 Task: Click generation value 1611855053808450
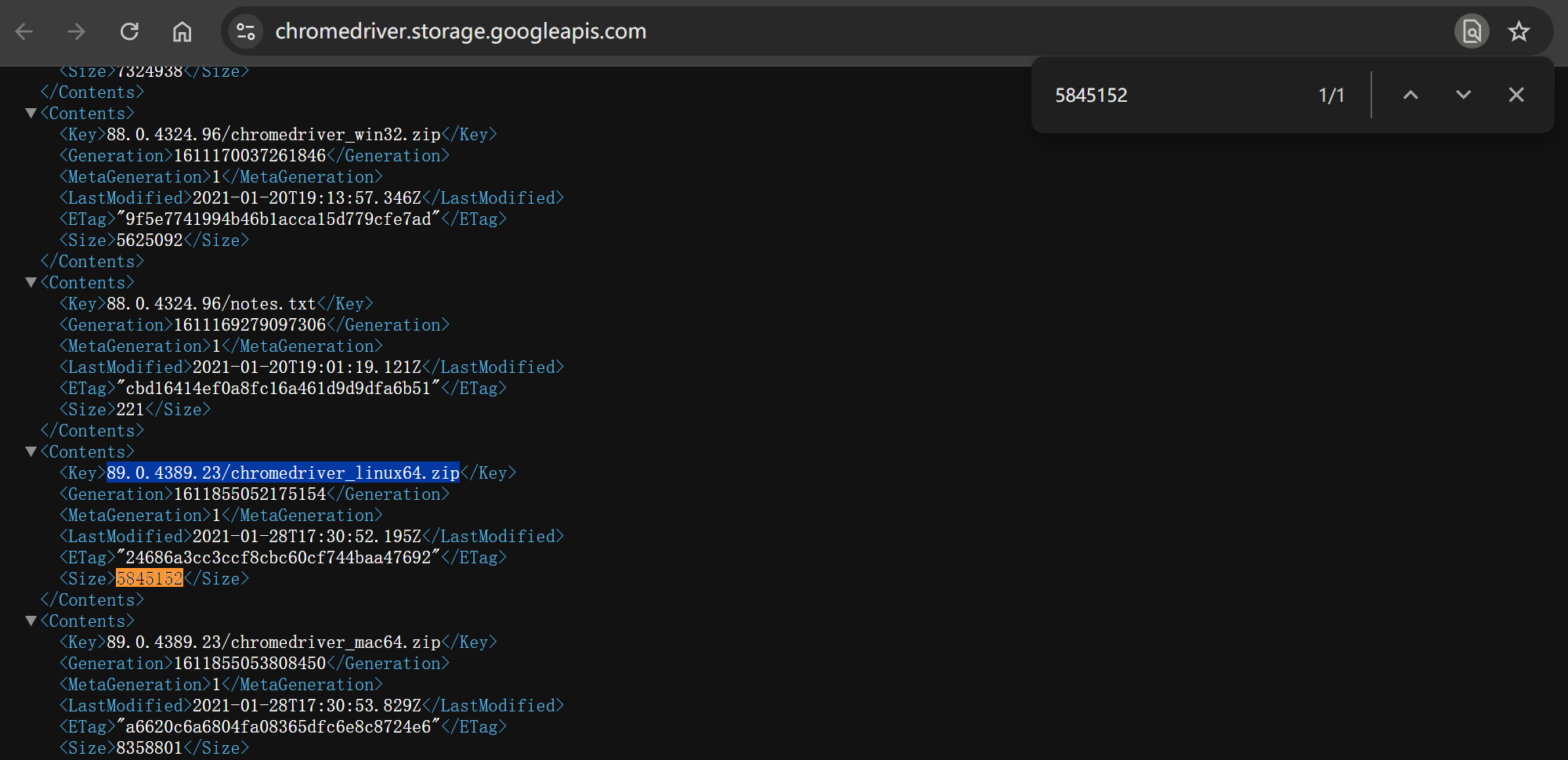pos(250,664)
